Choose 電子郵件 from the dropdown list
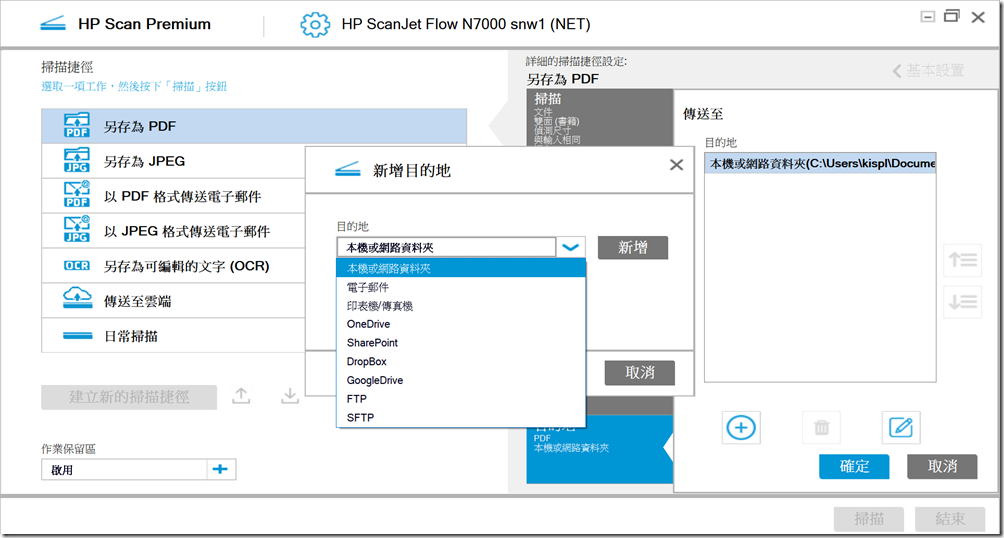The height and width of the screenshot is (538, 1004). pyautogui.click(x=461, y=287)
